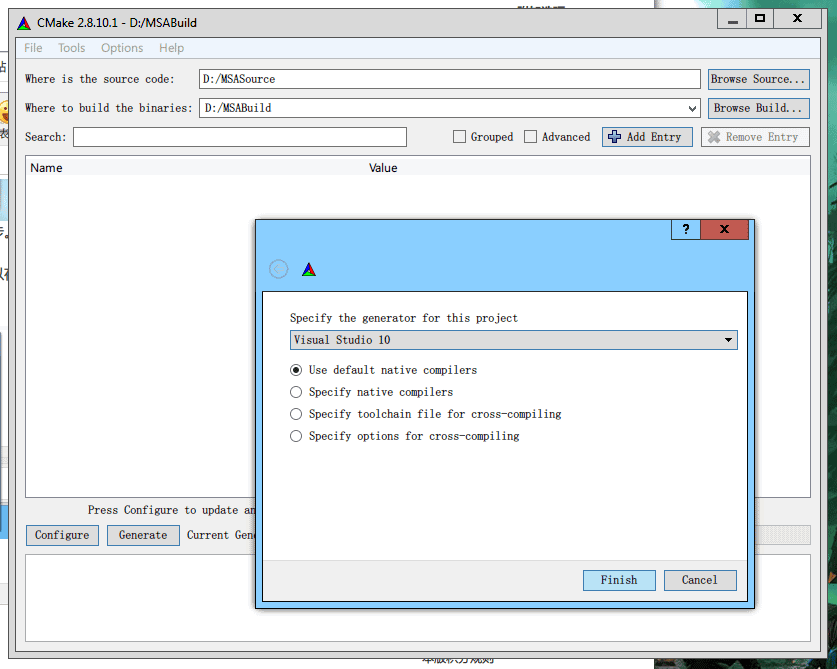The height and width of the screenshot is (669, 837).
Task: Maximize the CMake main window
Action: [759, 19]
